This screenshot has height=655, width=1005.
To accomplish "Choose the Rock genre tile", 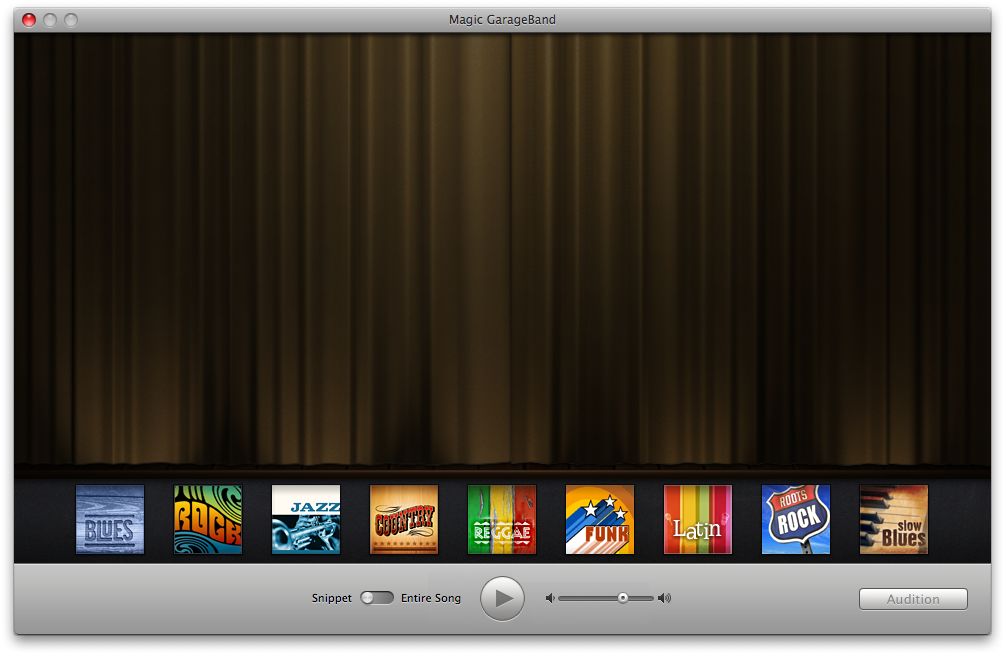I will tap(208, 519).
